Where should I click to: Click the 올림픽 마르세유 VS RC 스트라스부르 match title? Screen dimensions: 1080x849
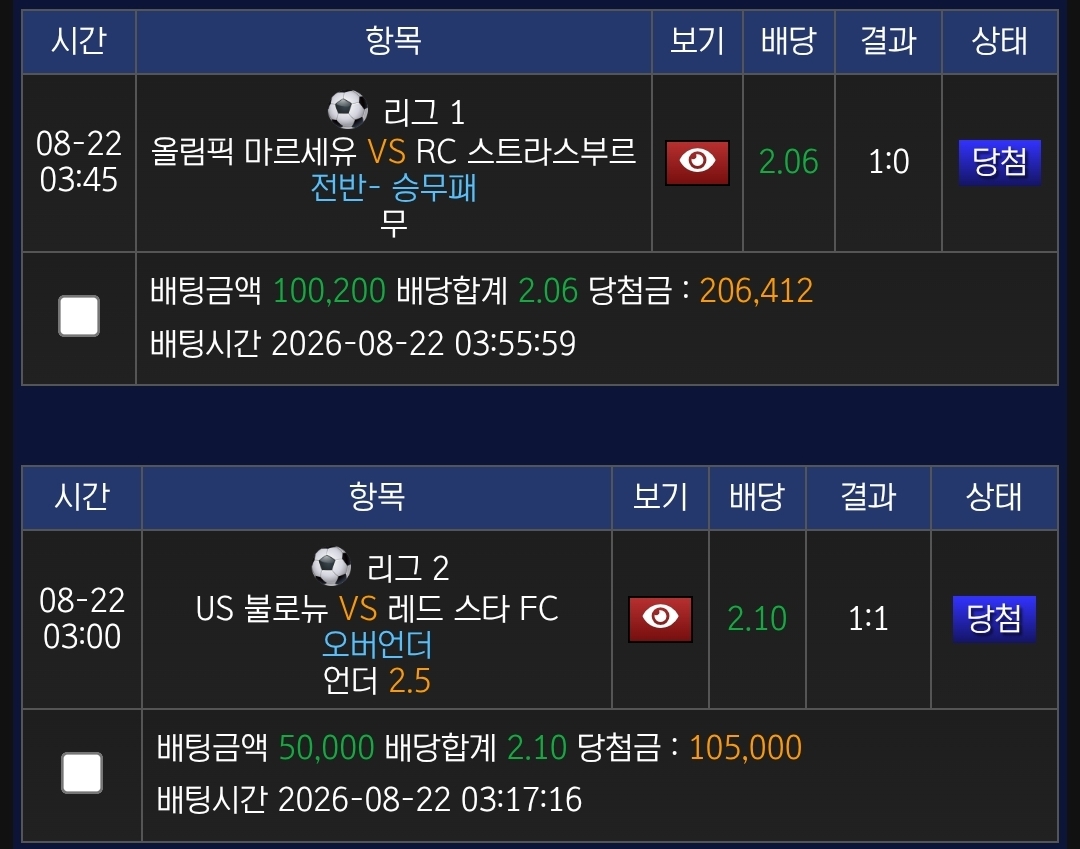pyautogui.click(x=393, y=151)
